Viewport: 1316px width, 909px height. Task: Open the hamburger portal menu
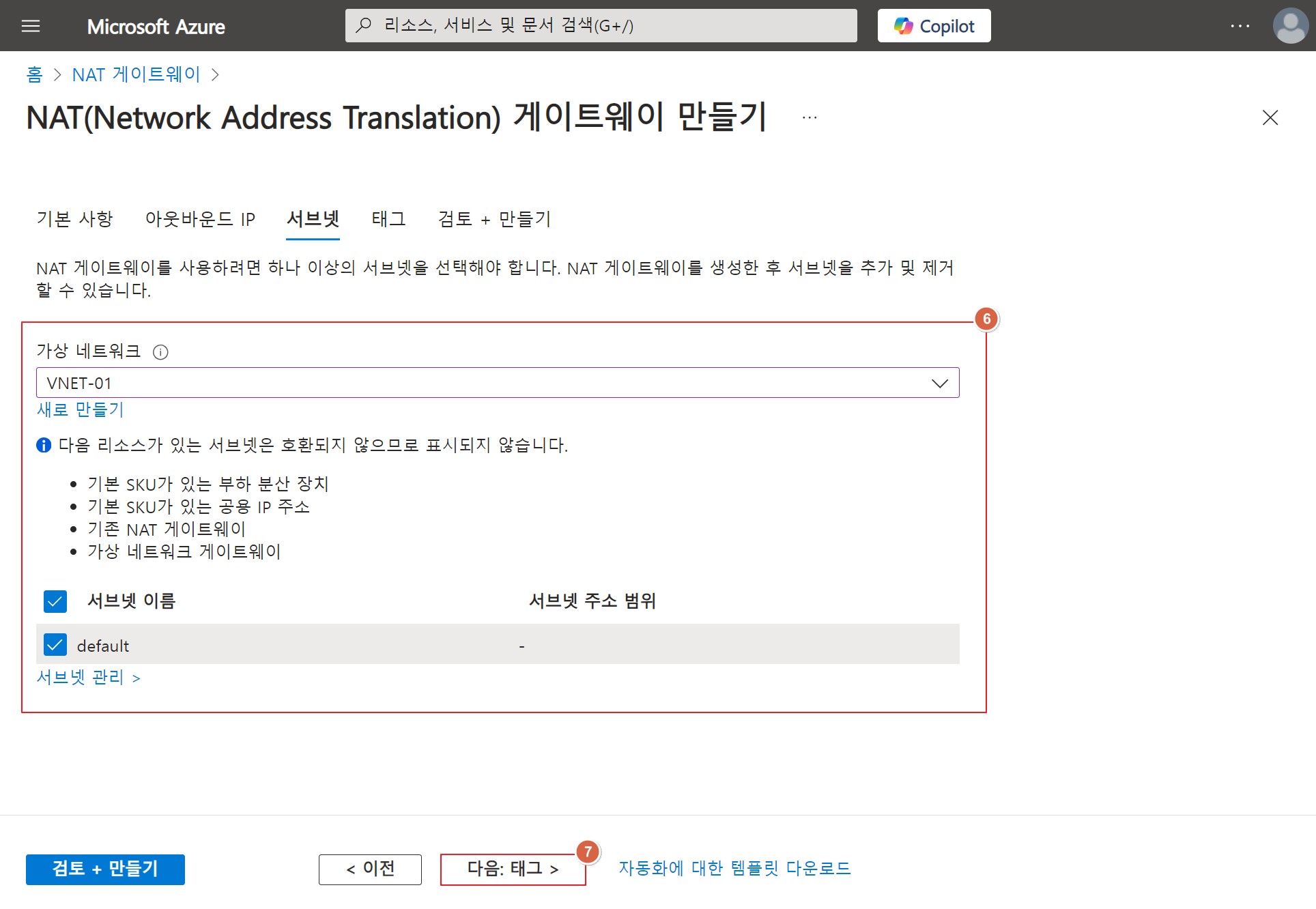pyautogui.click(x=31, y=26)
